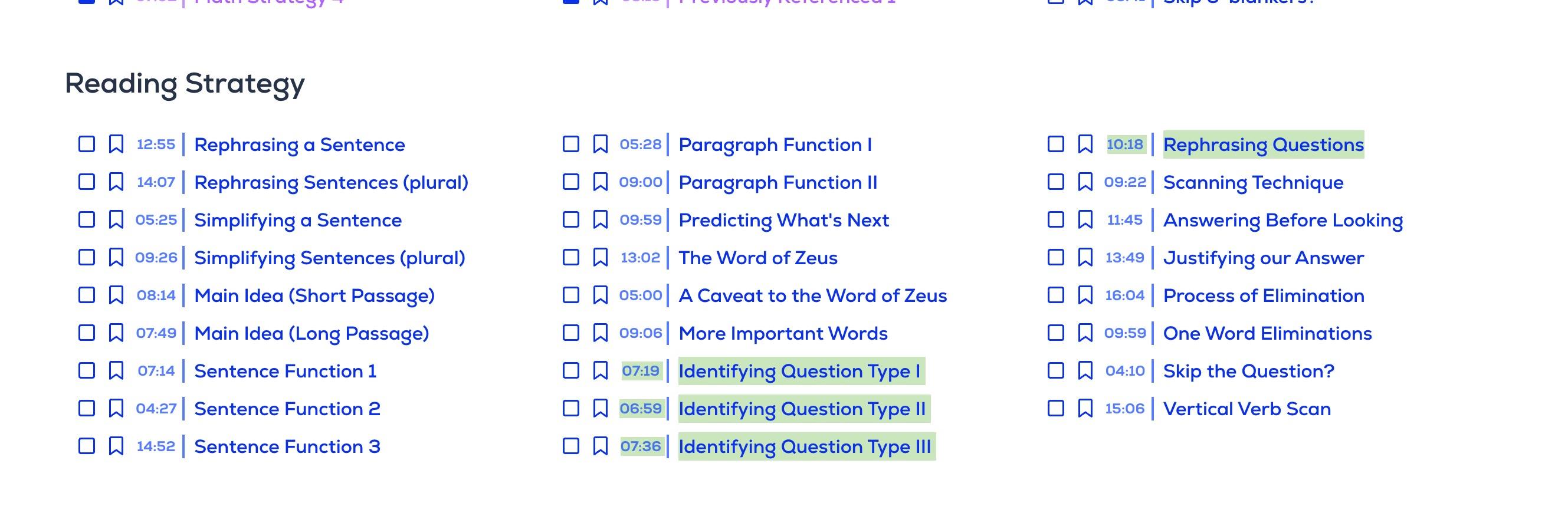Bookmark the Scanning Technique lesson
This screenshot has height=506, width=1568.
tap(1085, 182)
